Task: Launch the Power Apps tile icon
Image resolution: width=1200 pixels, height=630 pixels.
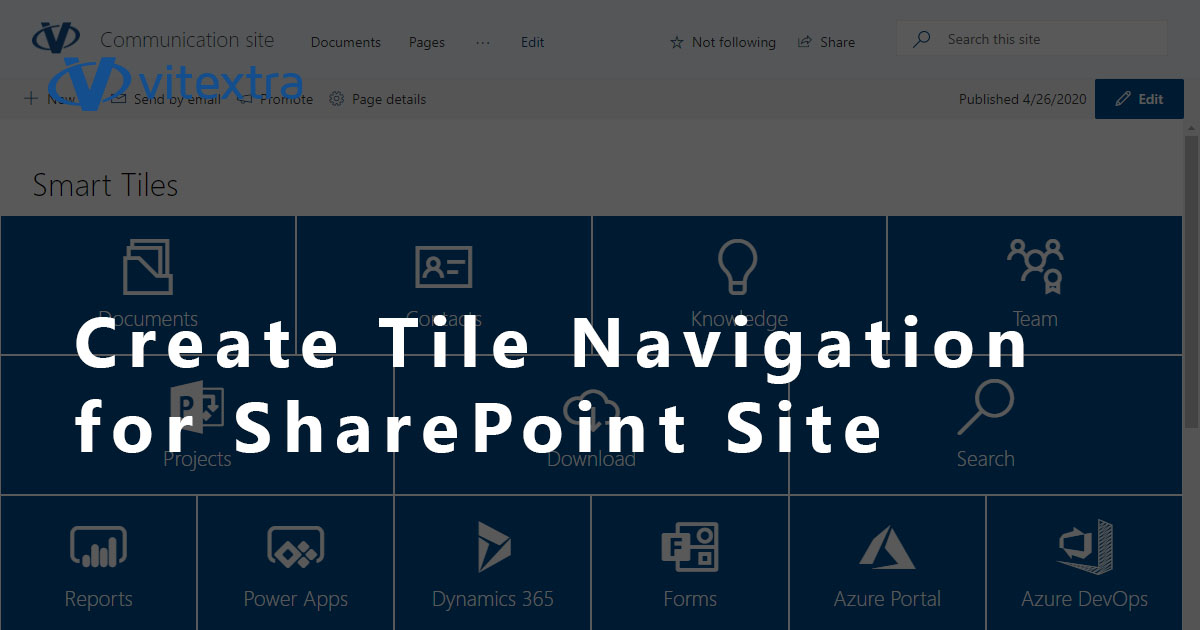Action: pos(295,548)
